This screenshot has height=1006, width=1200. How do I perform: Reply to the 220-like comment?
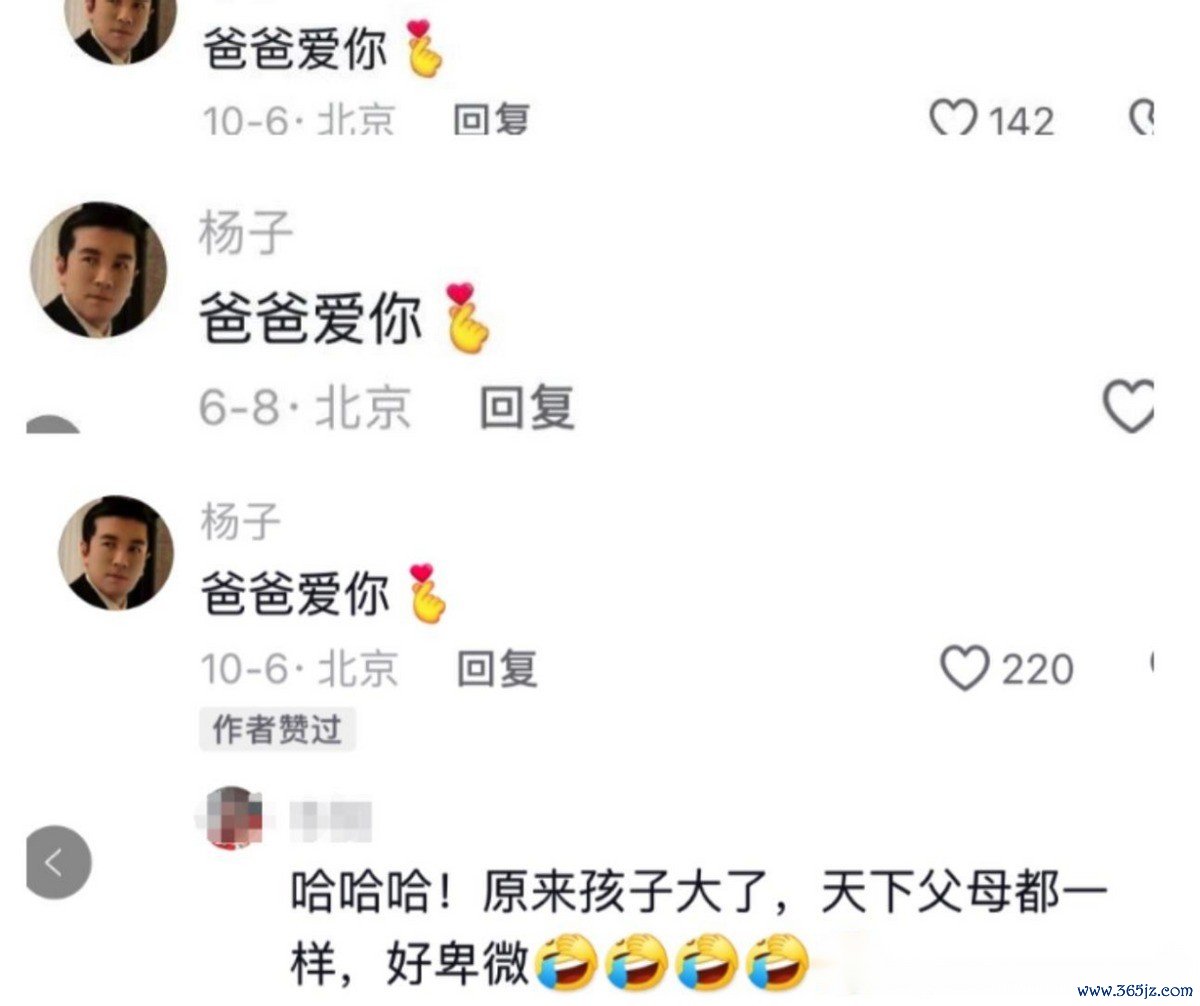click(x=497, y=668)
